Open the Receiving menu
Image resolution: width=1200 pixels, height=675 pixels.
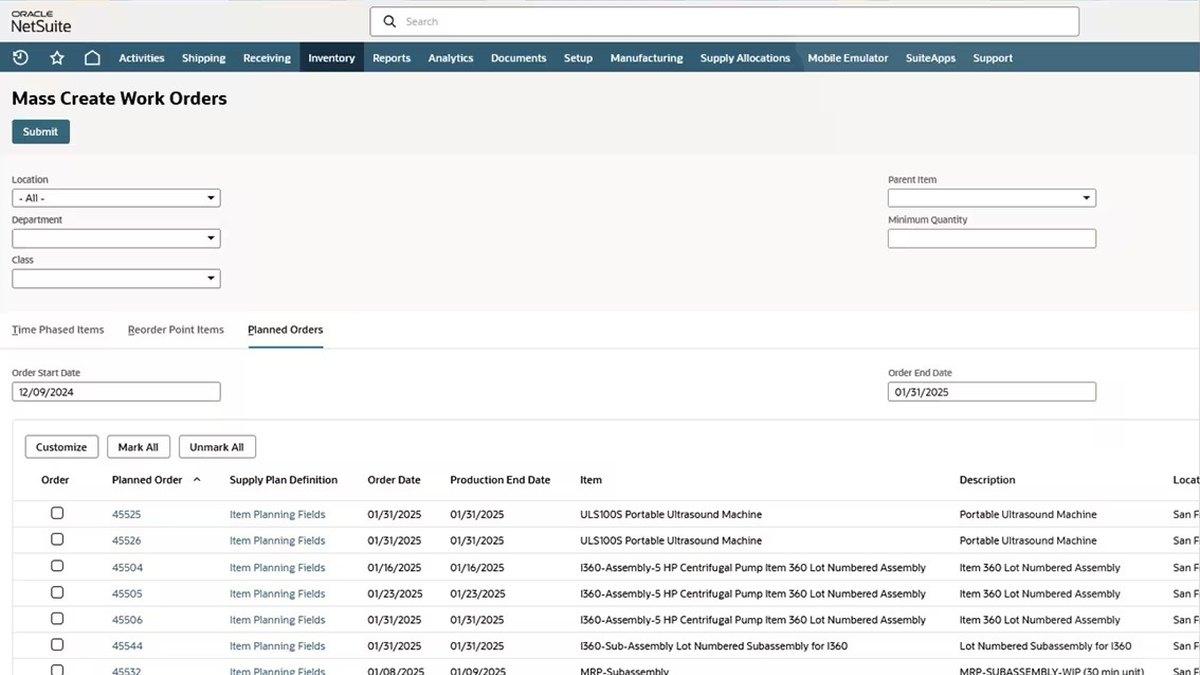point(267,58)
